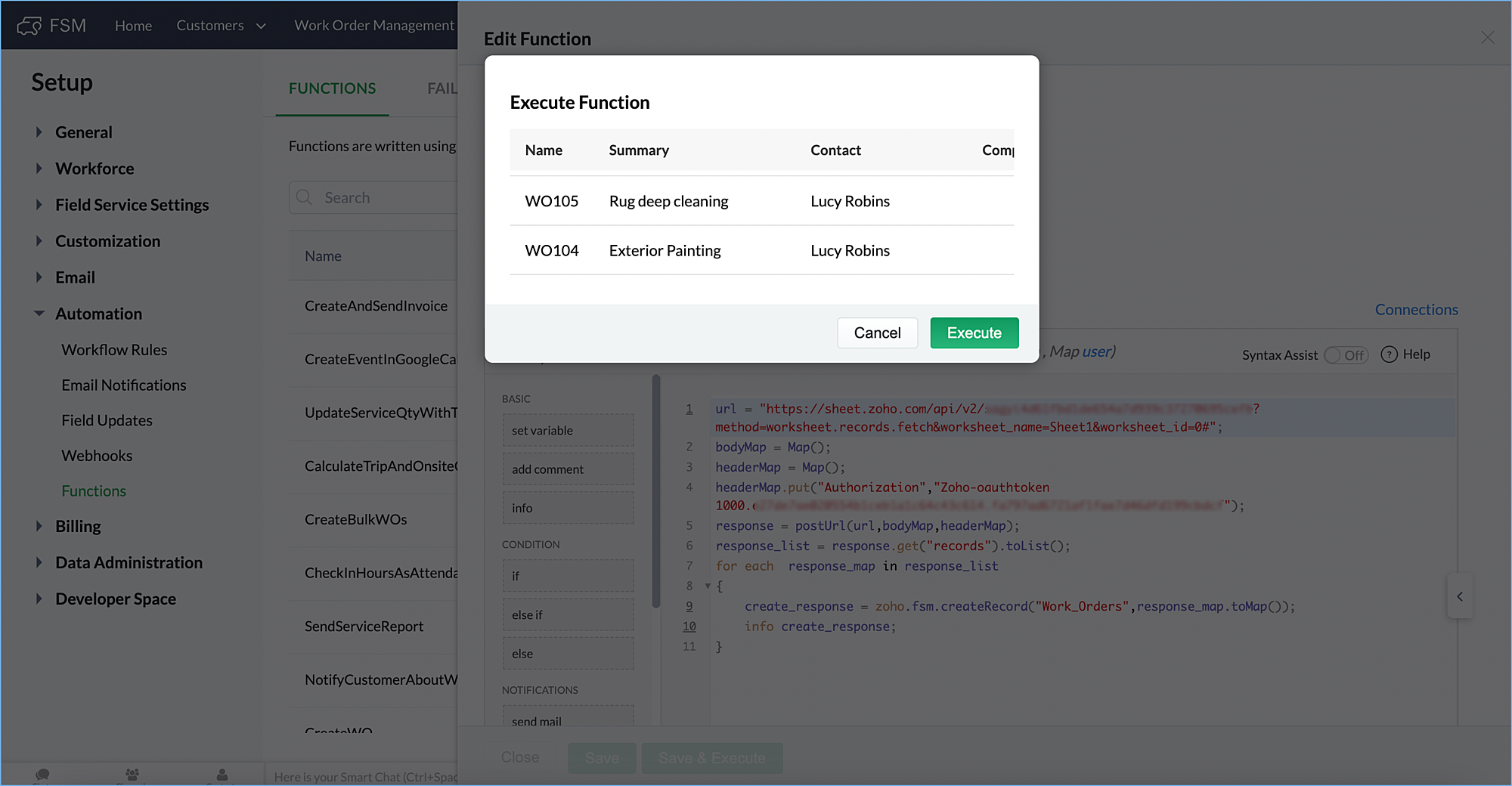Click the group contacts icon in bottom bar
The width and height of the screenshot is (1512, 786).
[x=132, y=775]
